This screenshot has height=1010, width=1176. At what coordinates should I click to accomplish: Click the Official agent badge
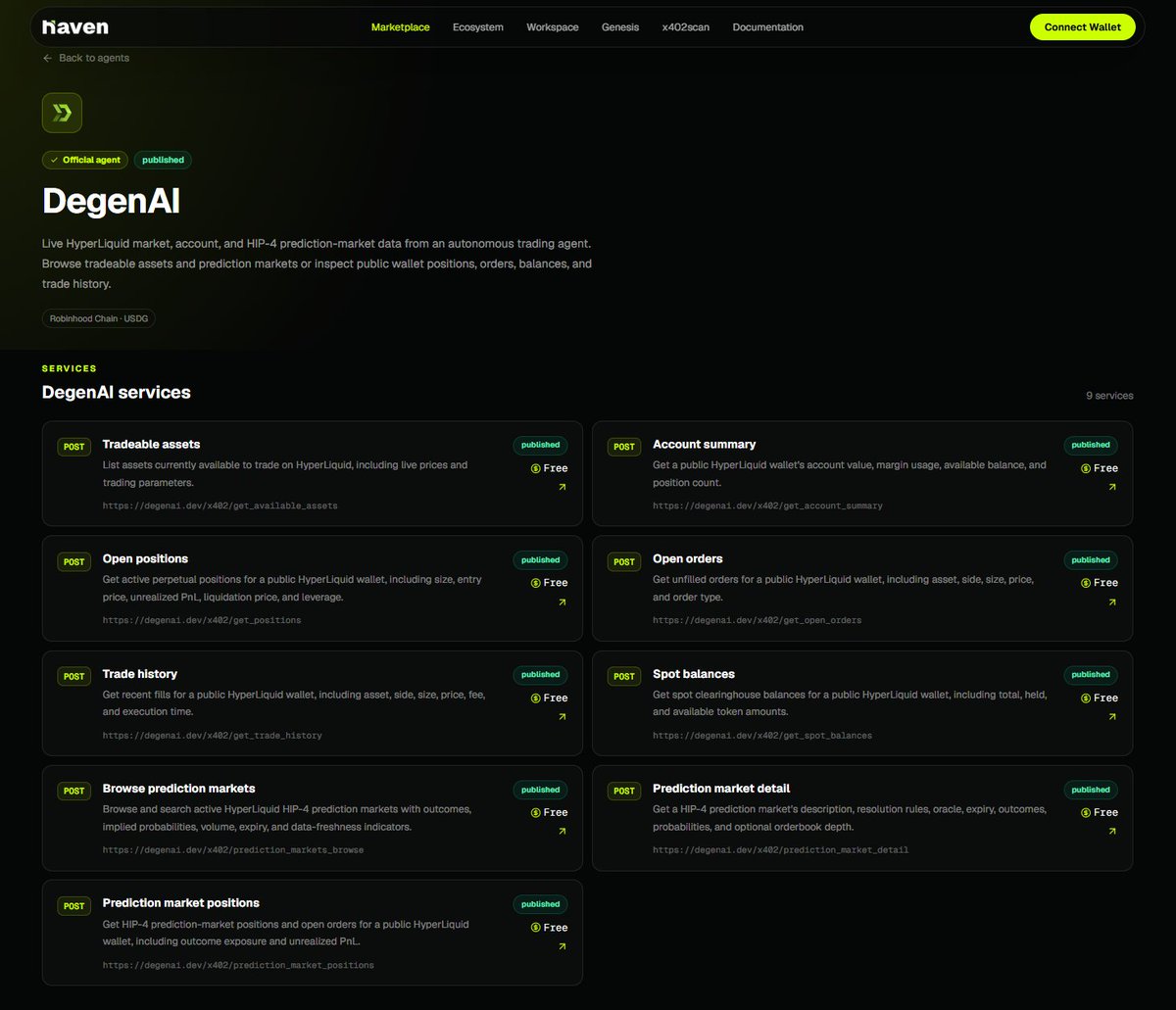pyautogui.click(x=85, y=160)
